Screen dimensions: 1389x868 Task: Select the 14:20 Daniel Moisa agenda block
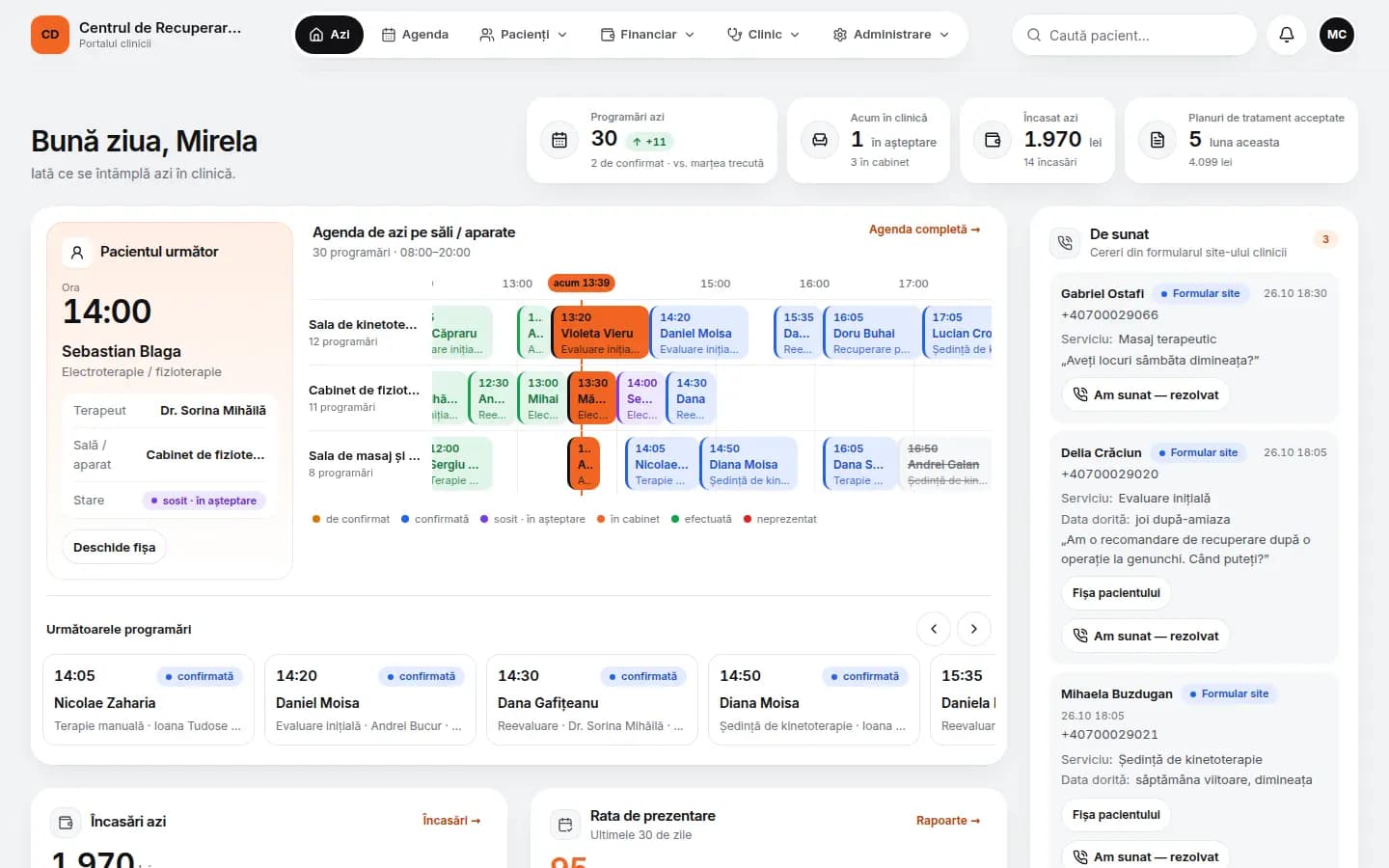click(699, 333)
